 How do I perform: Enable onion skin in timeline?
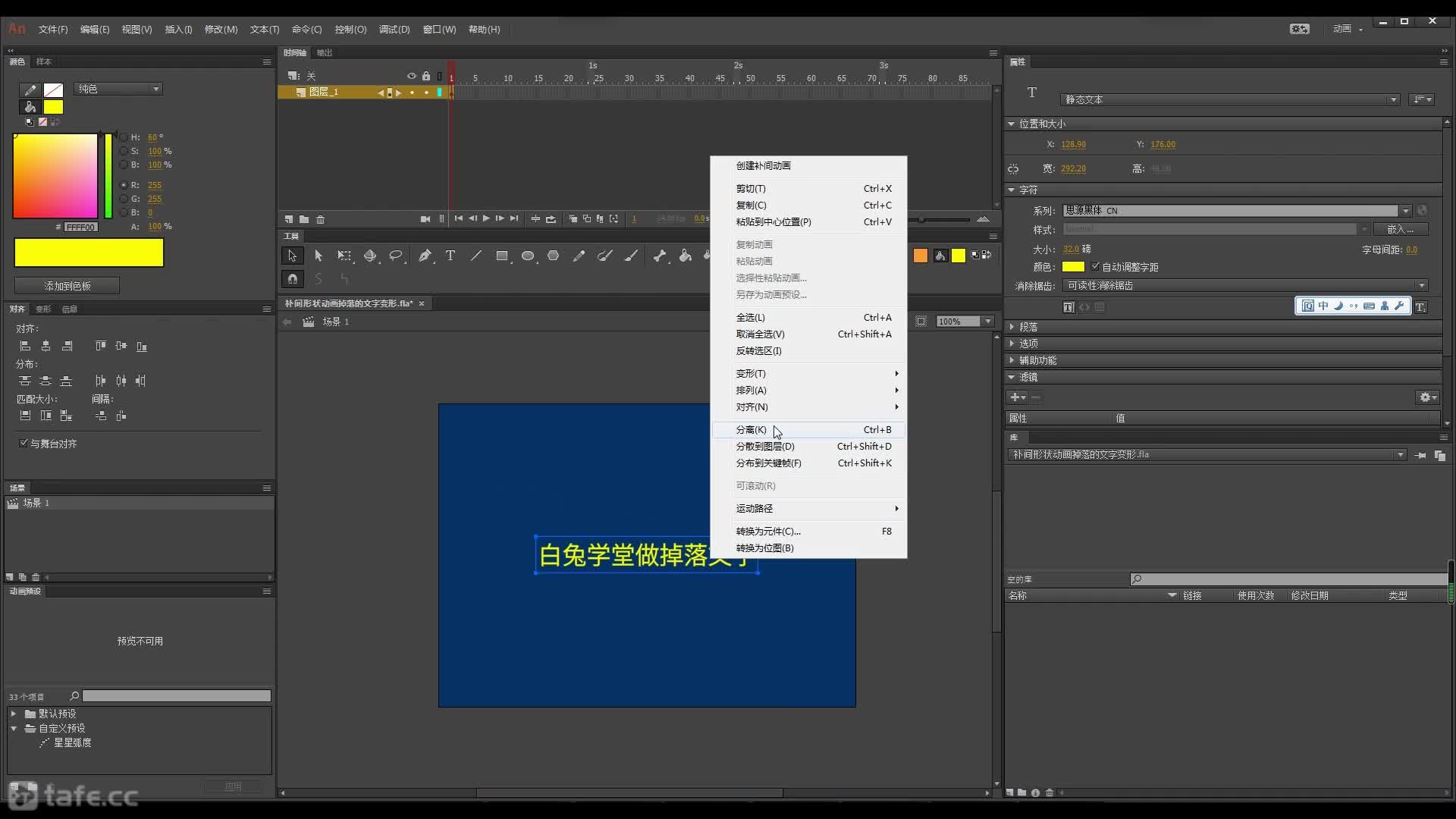click(x=573, y=219)
